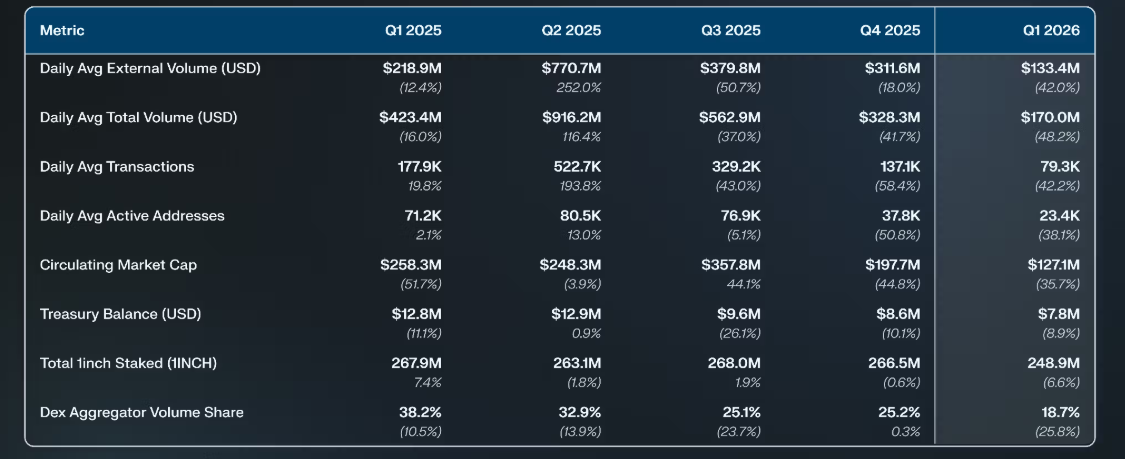
Task: Select the 329.2K value
Action: tap(738, 166)
